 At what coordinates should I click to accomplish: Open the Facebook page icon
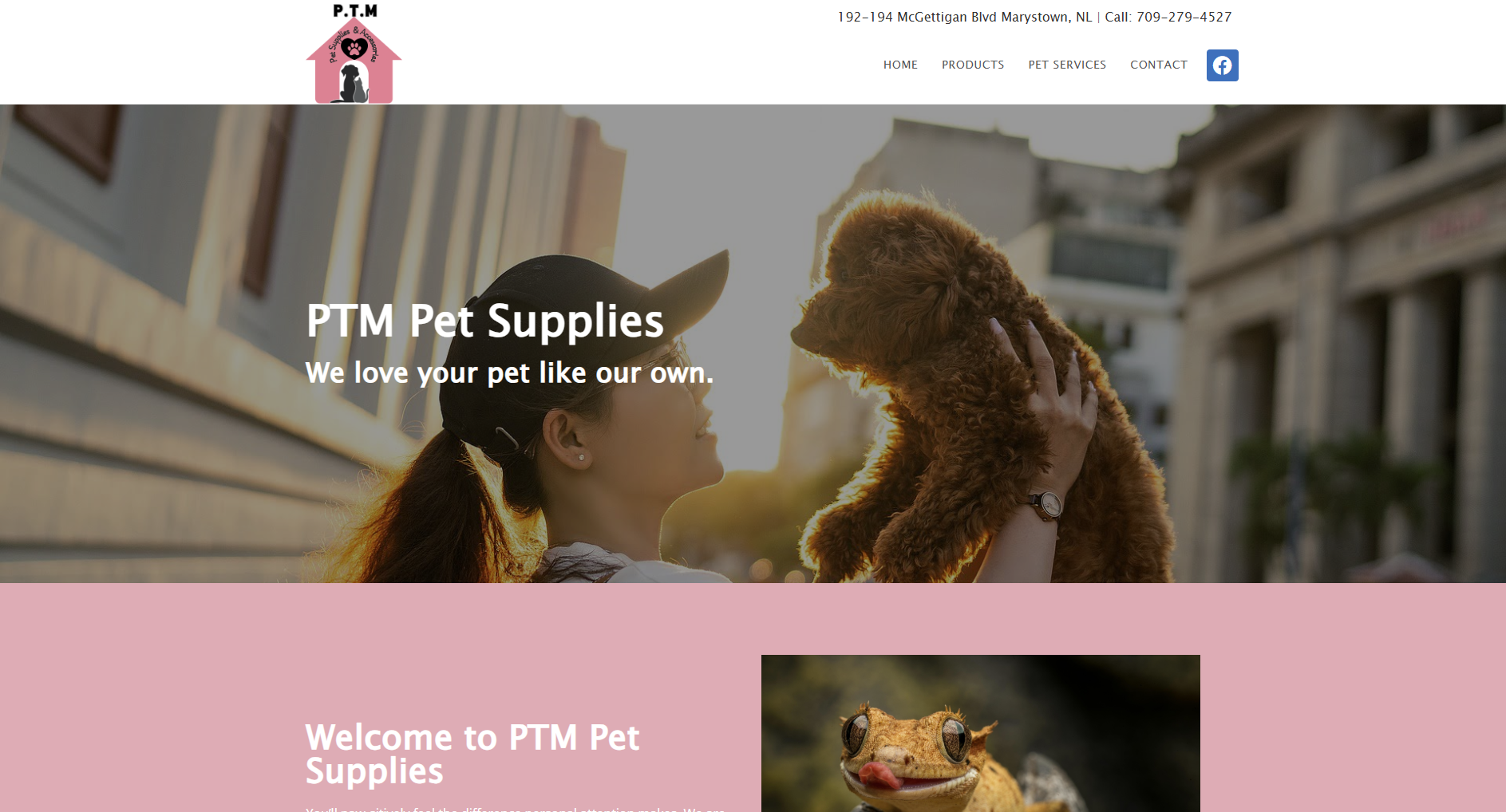coord(1222,65)
